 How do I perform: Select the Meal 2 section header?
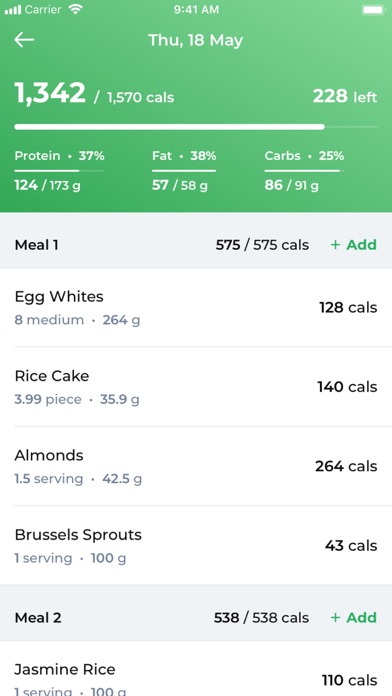(196, 617)
